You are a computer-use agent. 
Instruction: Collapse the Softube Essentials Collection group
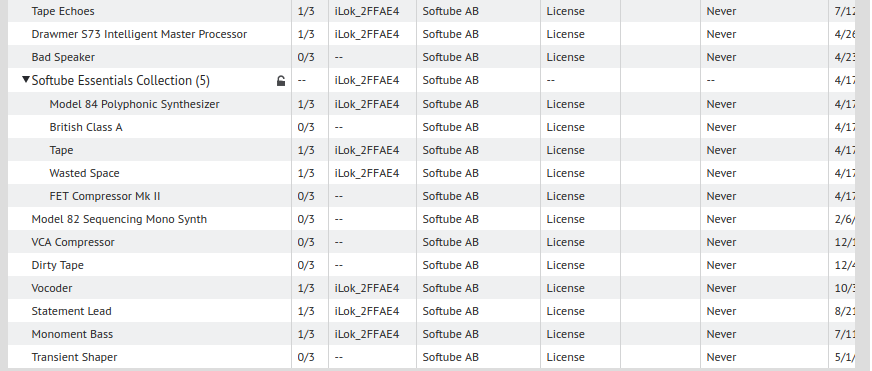(26, 80)
